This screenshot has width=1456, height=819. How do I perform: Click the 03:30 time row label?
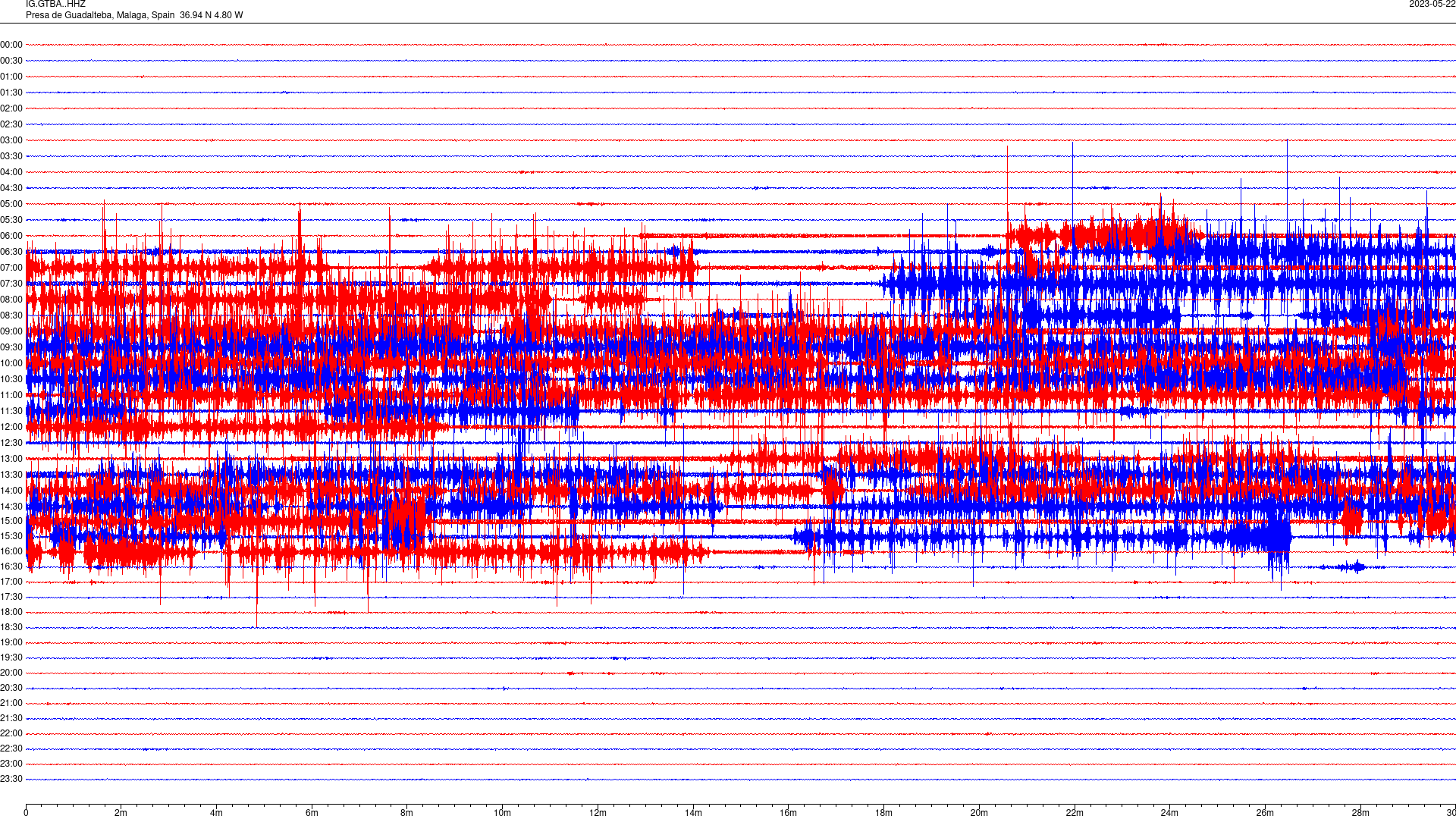coord(11,156)
